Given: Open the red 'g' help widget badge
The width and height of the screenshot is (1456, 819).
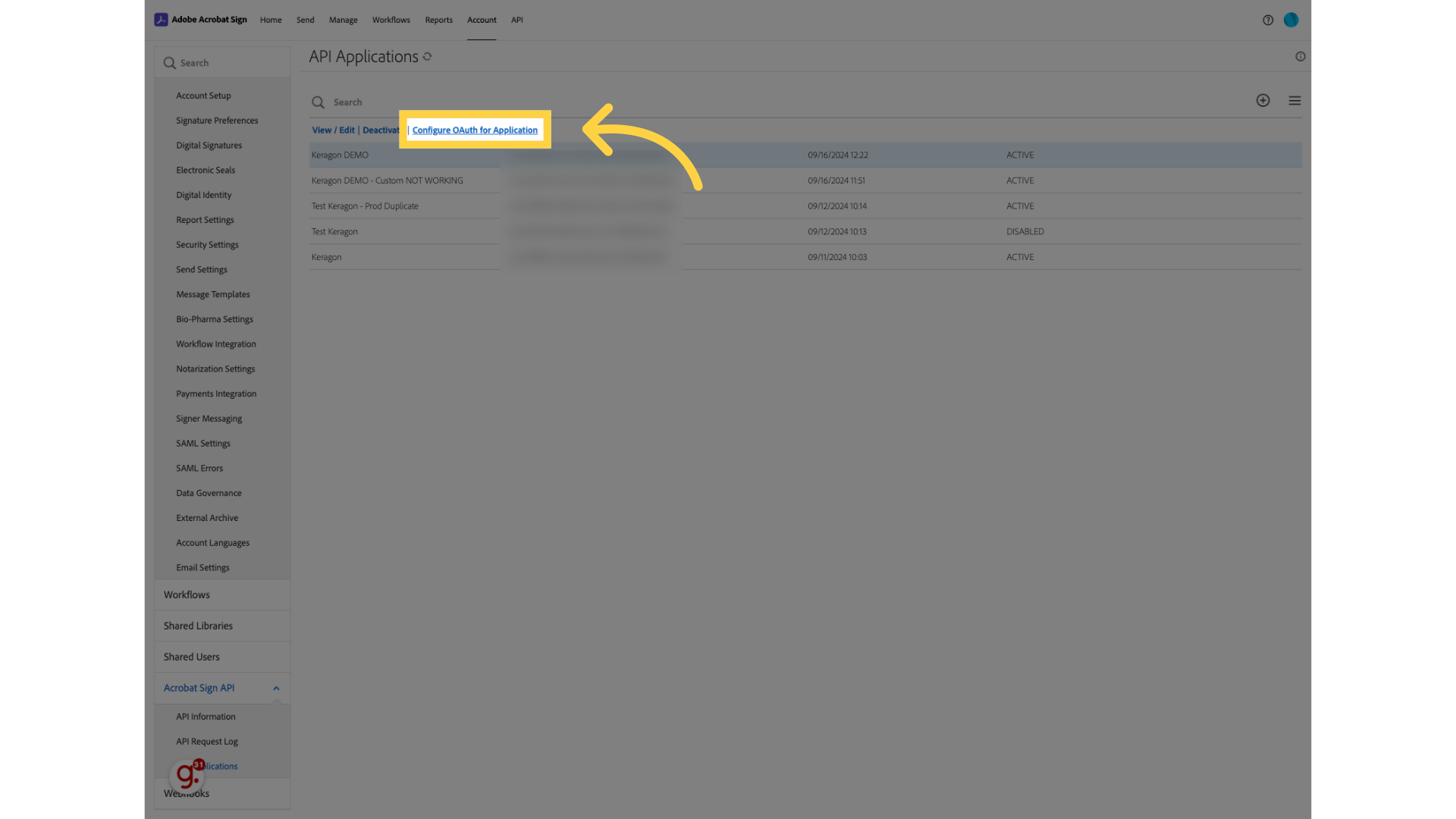Looking at the screenshot, I should pyautogui.click(x=187, y=775).
